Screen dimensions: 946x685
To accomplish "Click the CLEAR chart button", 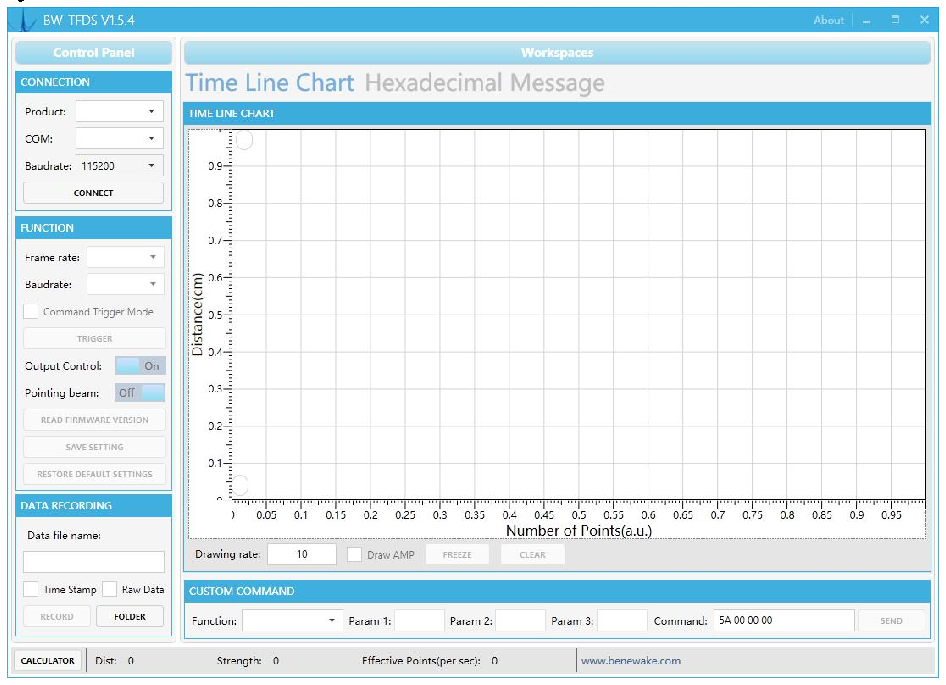I will coord(533,555).
